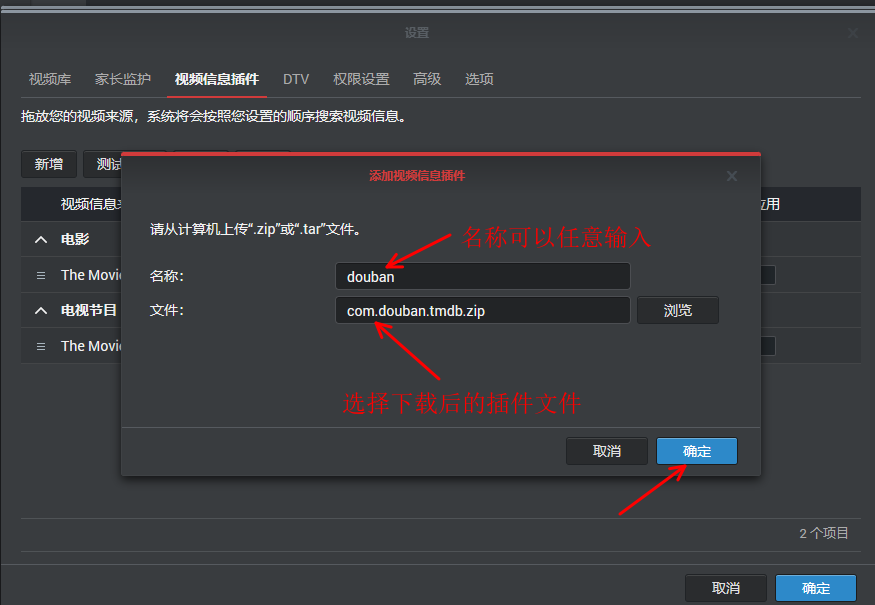The image size is (875, 605).
Task: Collapse the 电视节目 section chevron
Action: click(x=41, y=310)
